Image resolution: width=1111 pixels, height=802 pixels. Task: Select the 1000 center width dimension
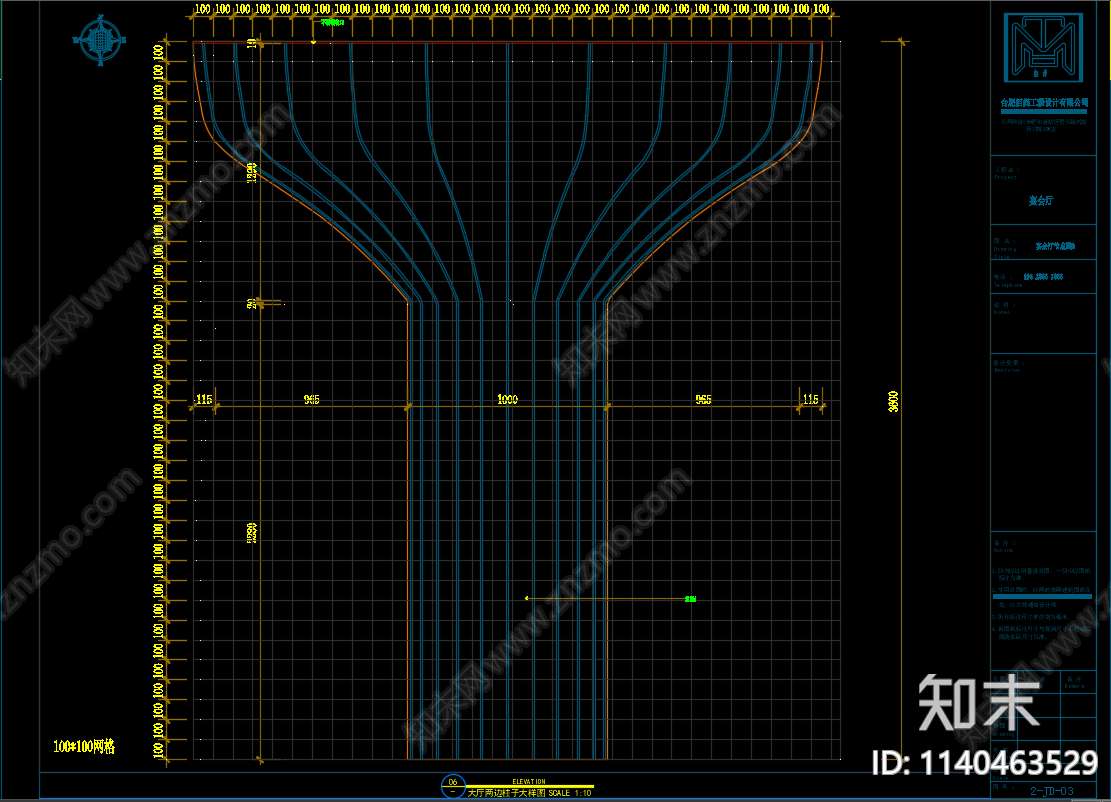coord(507,399)
